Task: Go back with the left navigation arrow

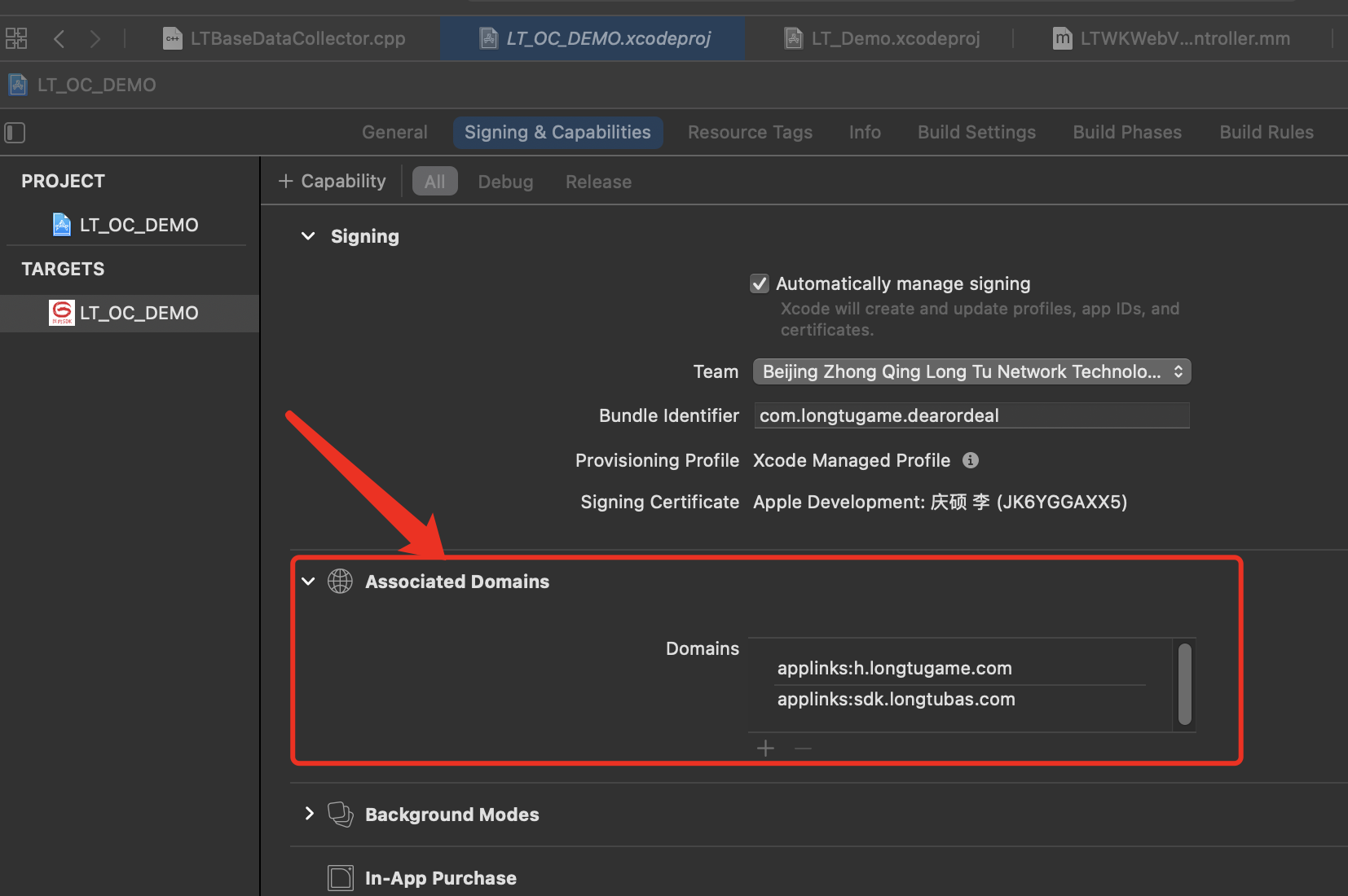Action: 59,38
